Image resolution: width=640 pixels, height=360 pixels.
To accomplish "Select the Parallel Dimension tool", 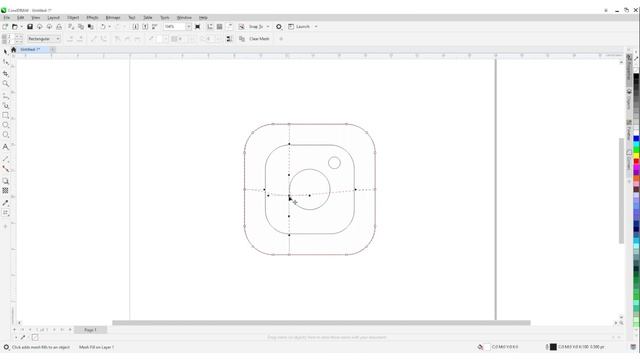I will point(5,159).
